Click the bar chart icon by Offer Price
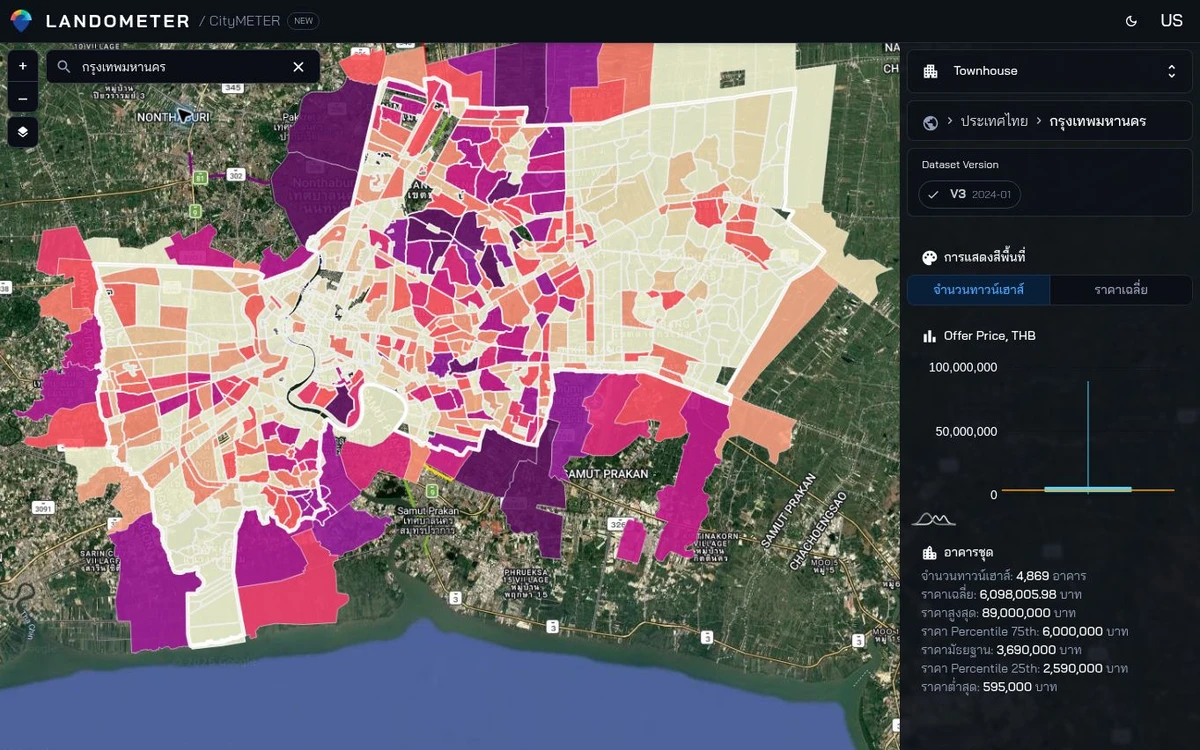1200x750 pixels. coord(929,336)
